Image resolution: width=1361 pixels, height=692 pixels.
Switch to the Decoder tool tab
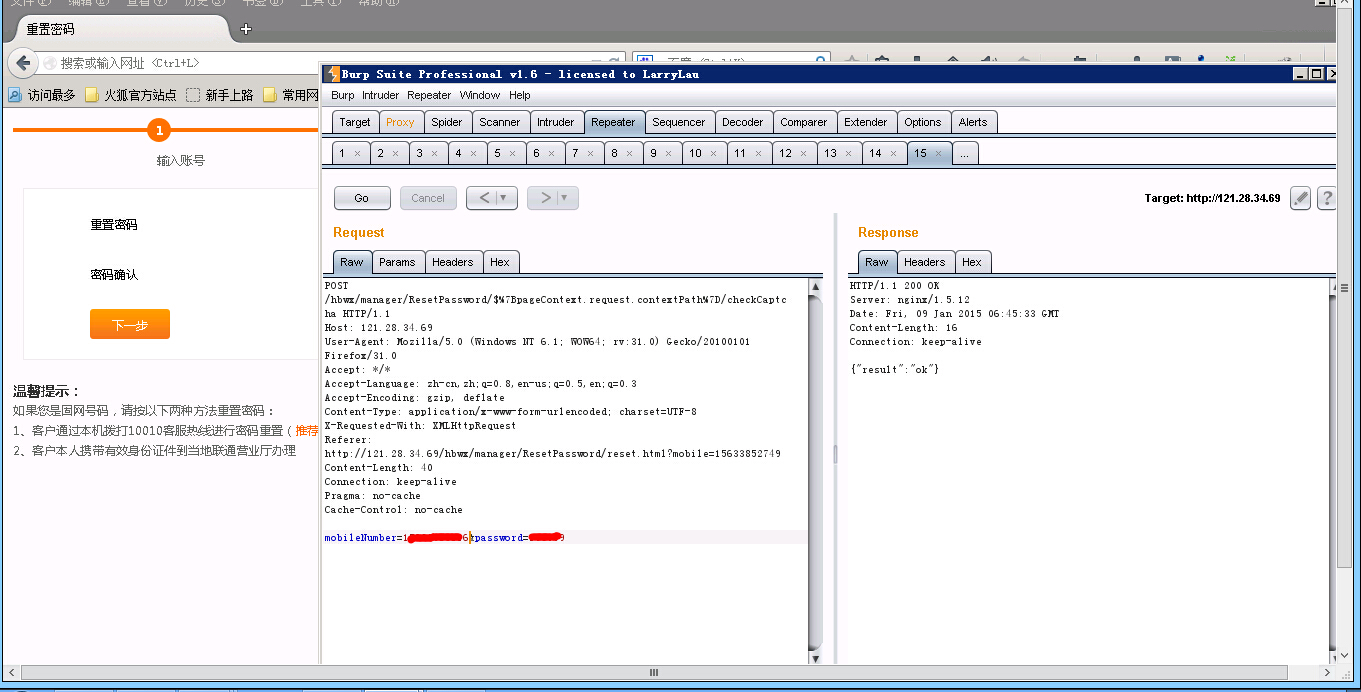(x=743, y=122)
